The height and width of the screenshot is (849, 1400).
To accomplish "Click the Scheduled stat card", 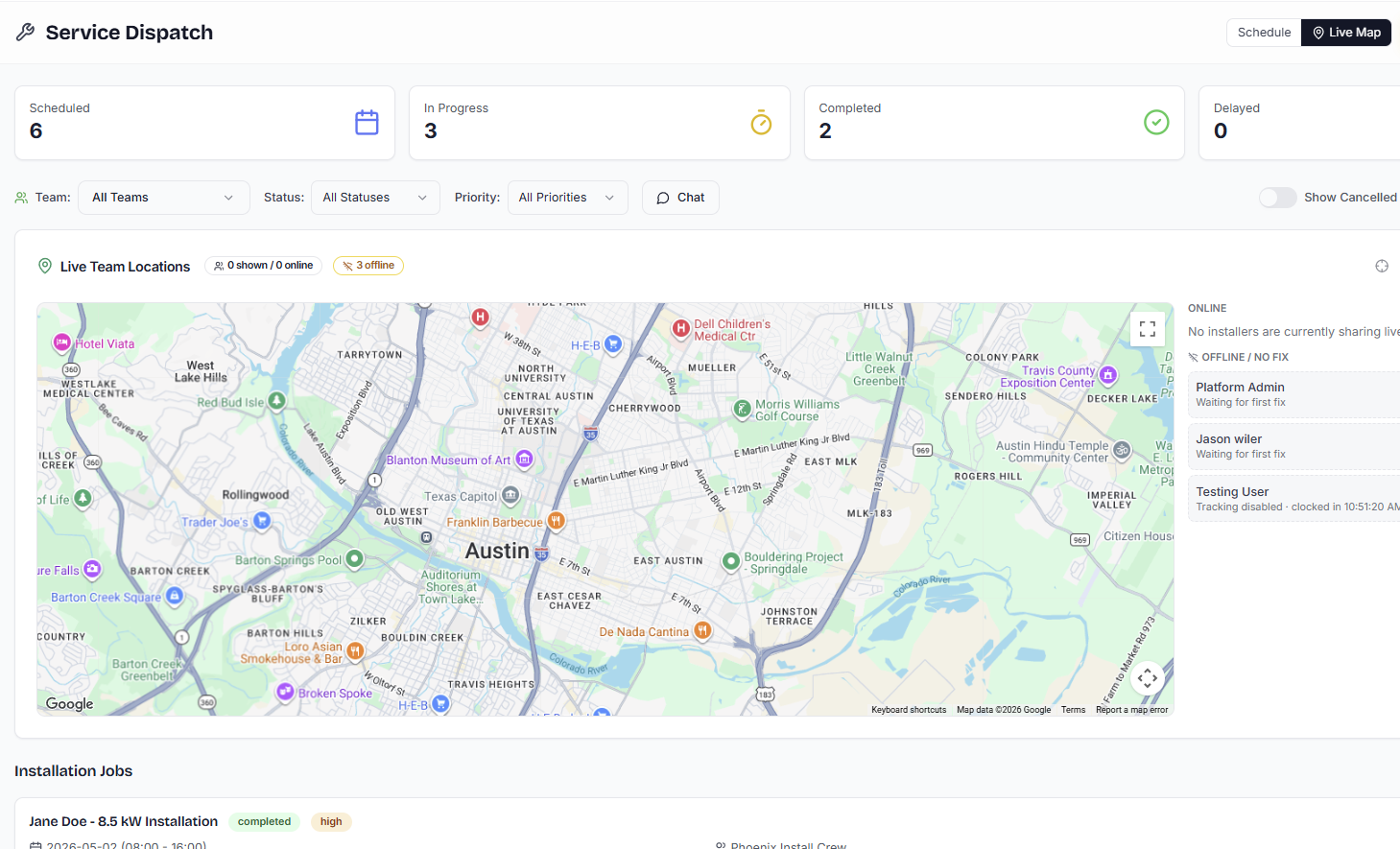I will pyautogui.click(x=204, y=123).
